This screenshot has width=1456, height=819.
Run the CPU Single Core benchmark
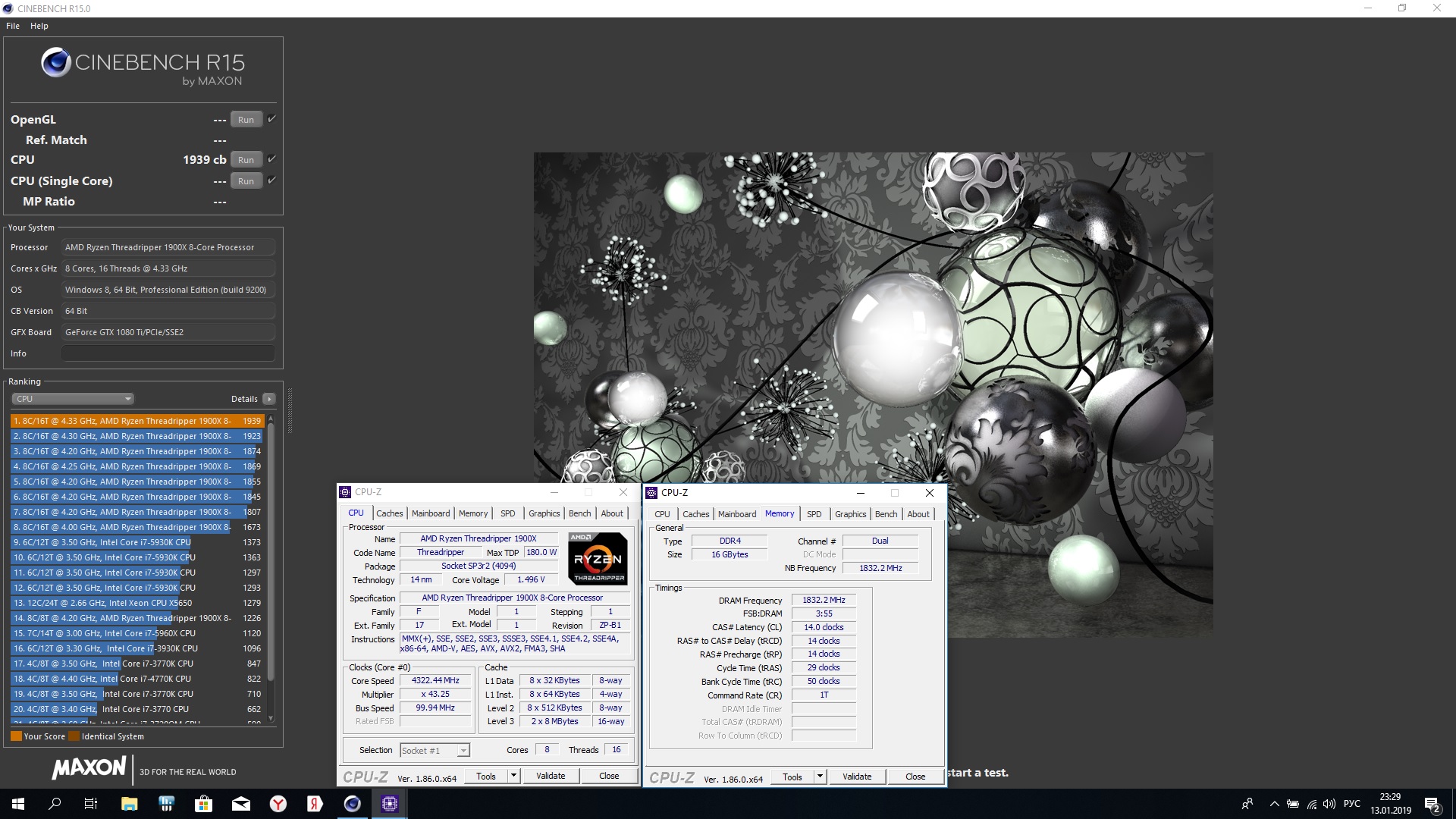tap(246, 181)
